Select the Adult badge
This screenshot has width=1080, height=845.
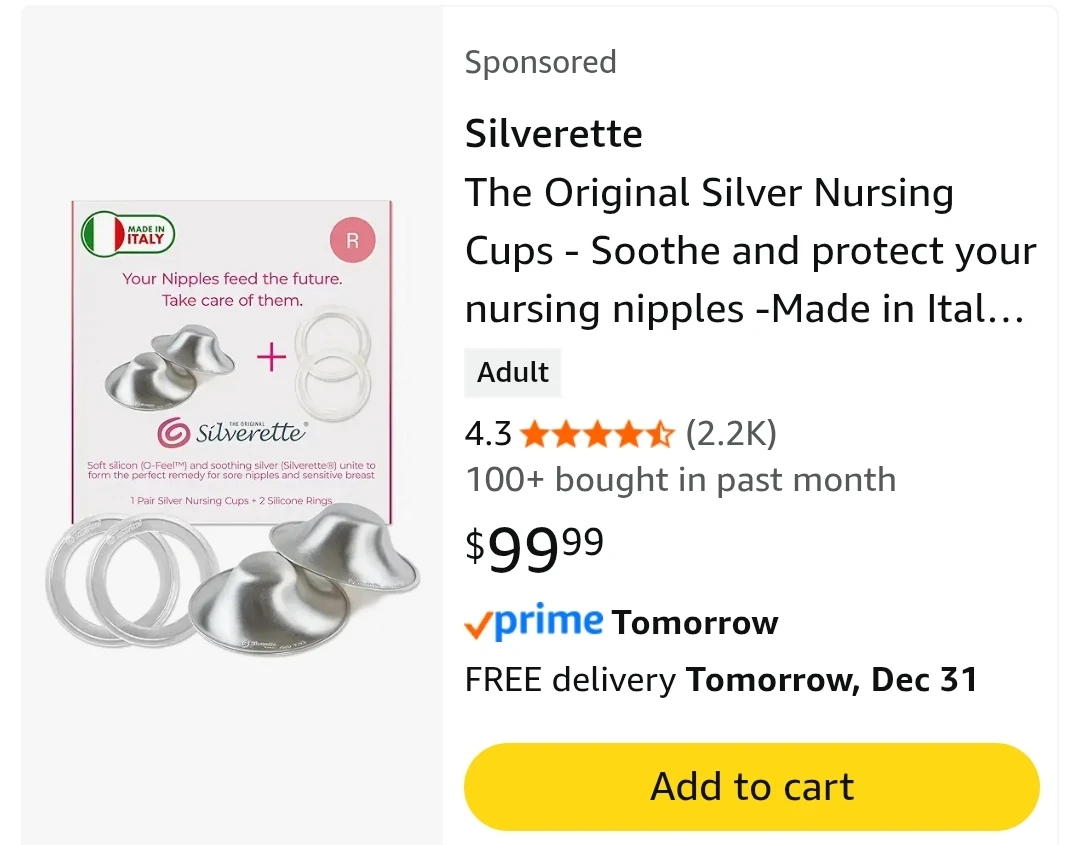click(513, 372)
